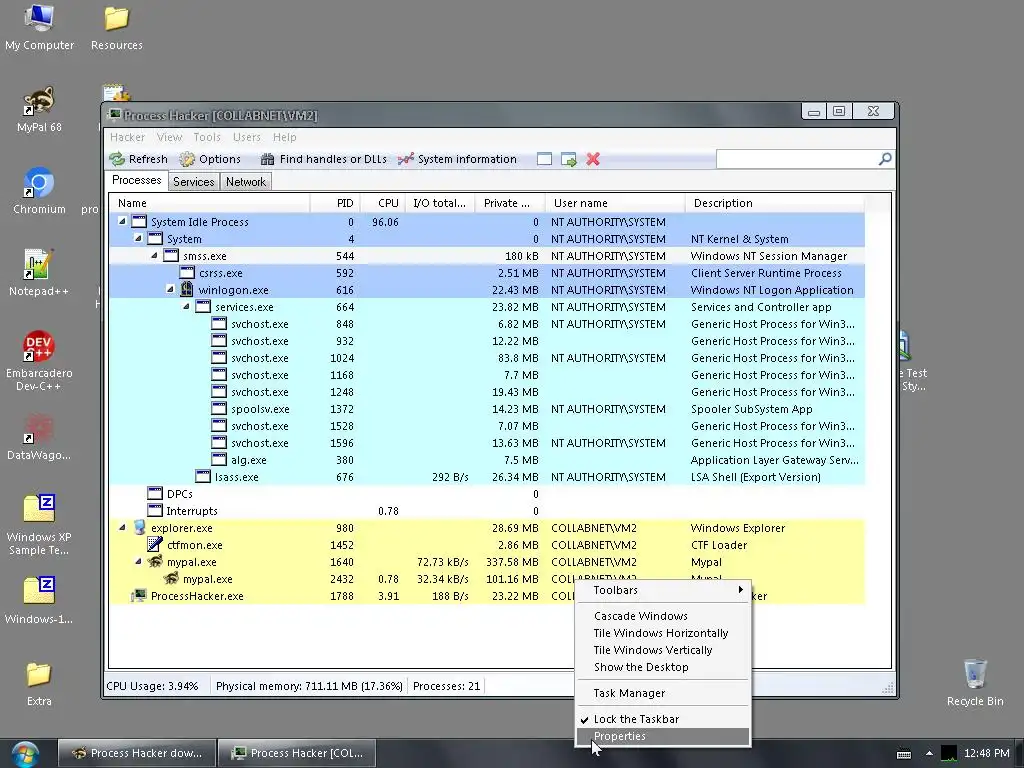Select Properties in context menu

point(663,736)
